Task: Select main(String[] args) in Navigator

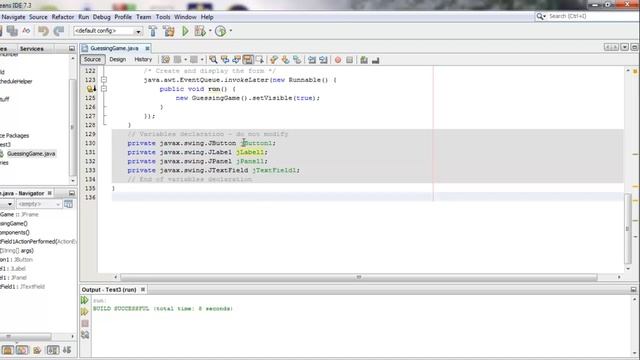Action: point(17,251)
